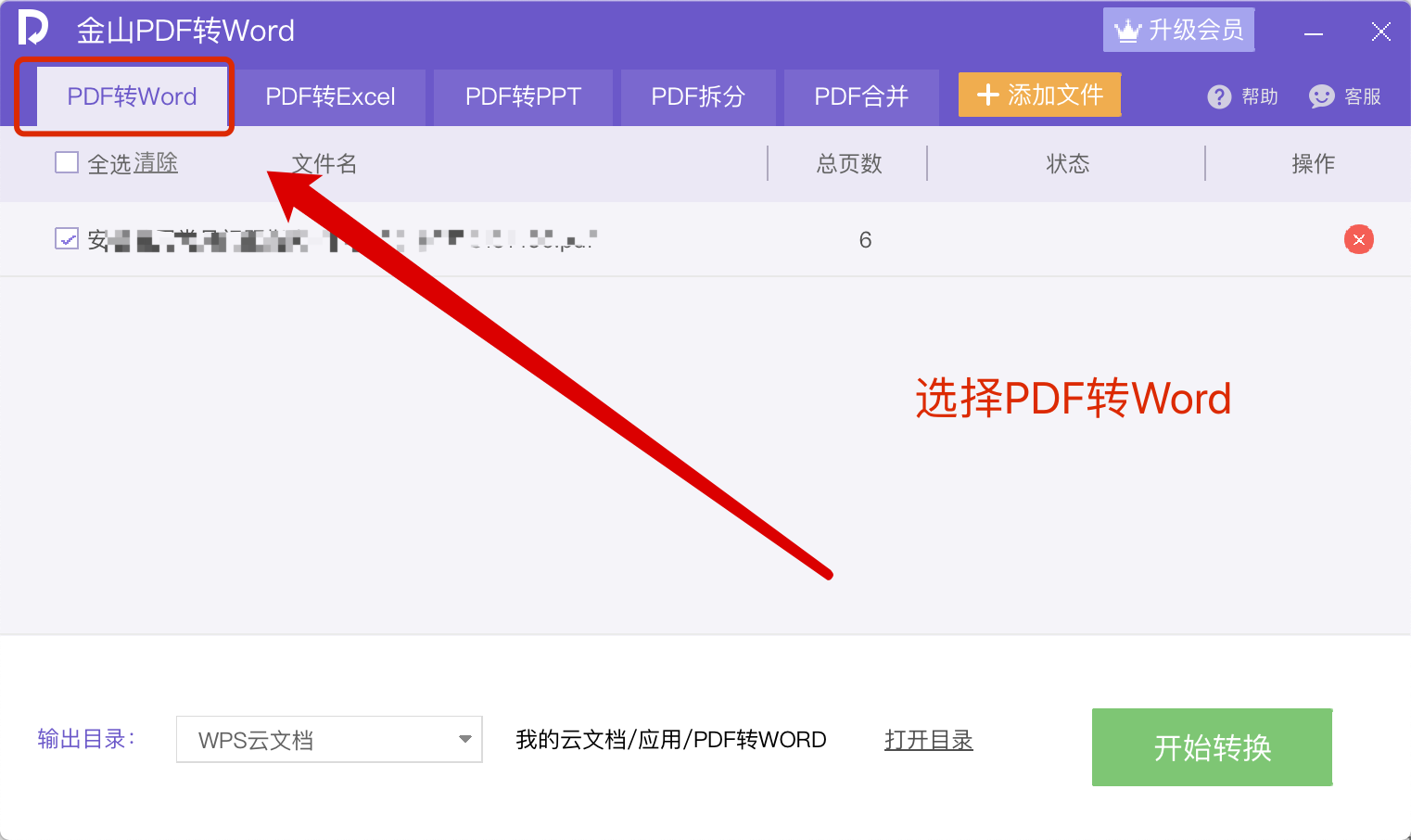The width and height of the screenshot is (1411, 840).
Task: Click the plus icon on 添加文件
Action: [x=988, y=95]
